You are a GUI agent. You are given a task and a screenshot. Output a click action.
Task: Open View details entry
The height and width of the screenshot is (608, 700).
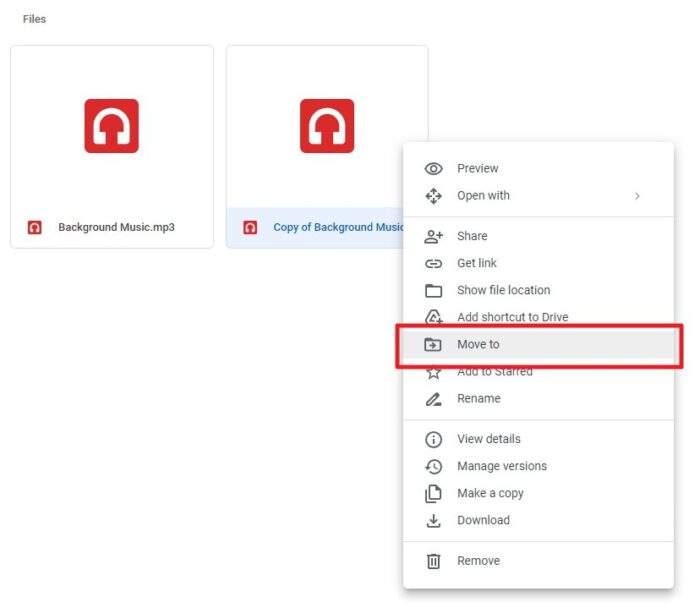tap(538, 439)
